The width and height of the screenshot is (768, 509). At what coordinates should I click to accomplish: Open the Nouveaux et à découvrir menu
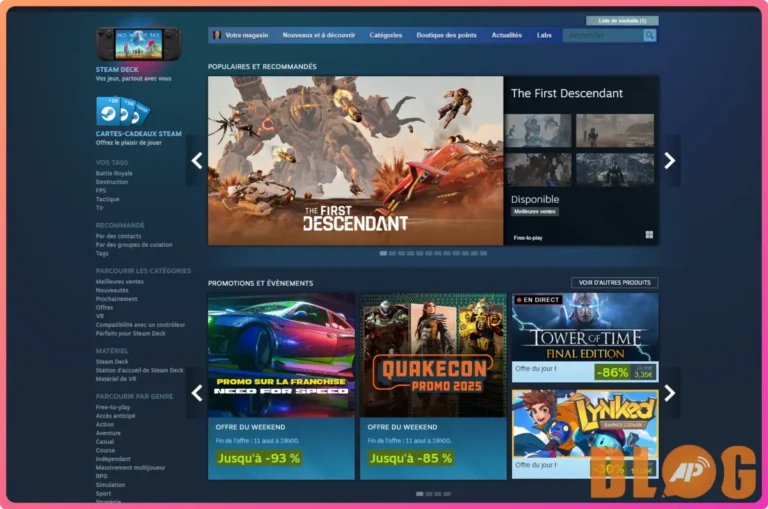tap(319, 35)
